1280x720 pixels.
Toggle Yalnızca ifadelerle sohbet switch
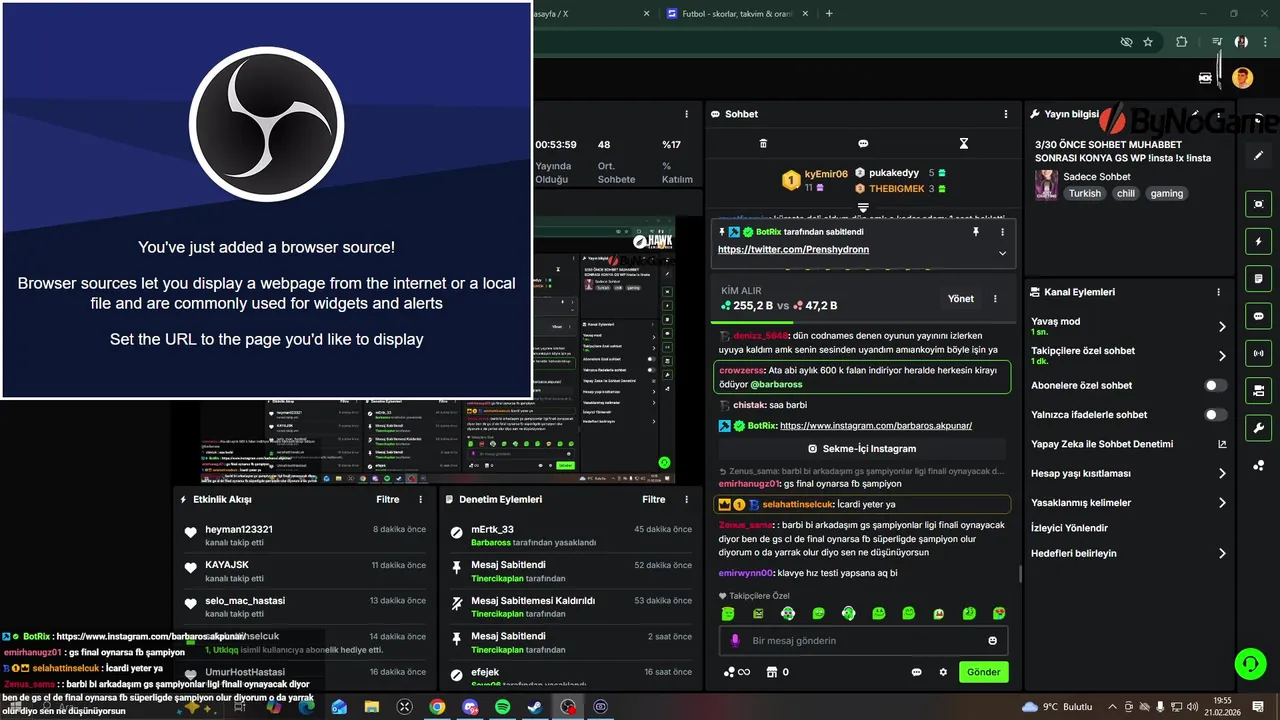[x=1215, y=414]
